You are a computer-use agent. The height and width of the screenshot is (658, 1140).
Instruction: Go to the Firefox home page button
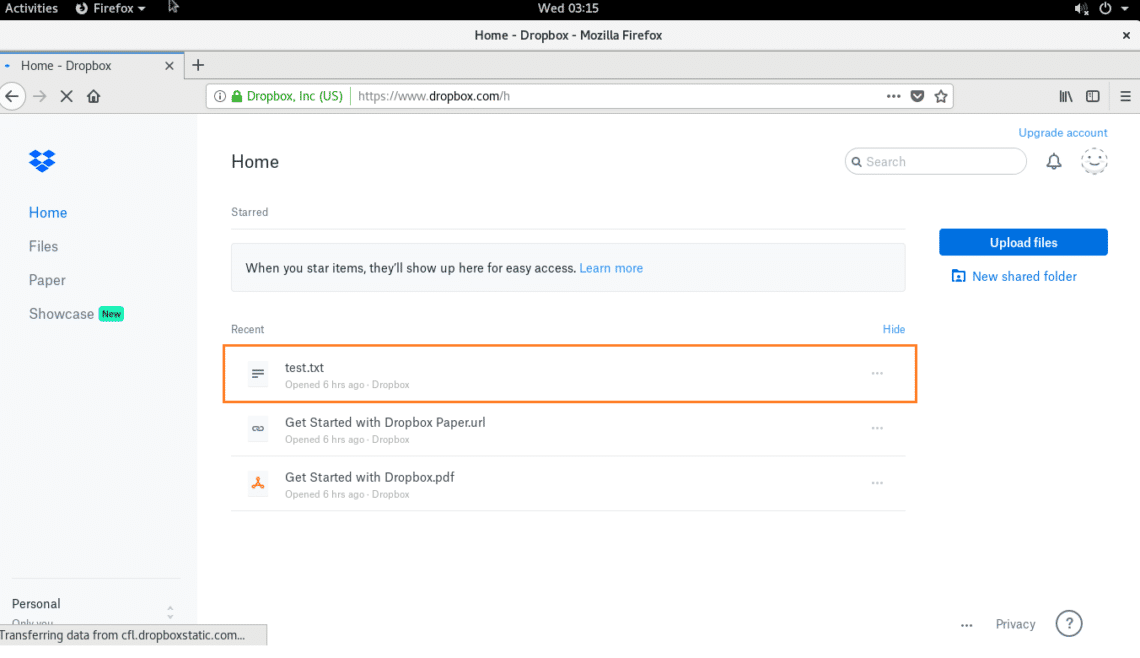point(93,96)
